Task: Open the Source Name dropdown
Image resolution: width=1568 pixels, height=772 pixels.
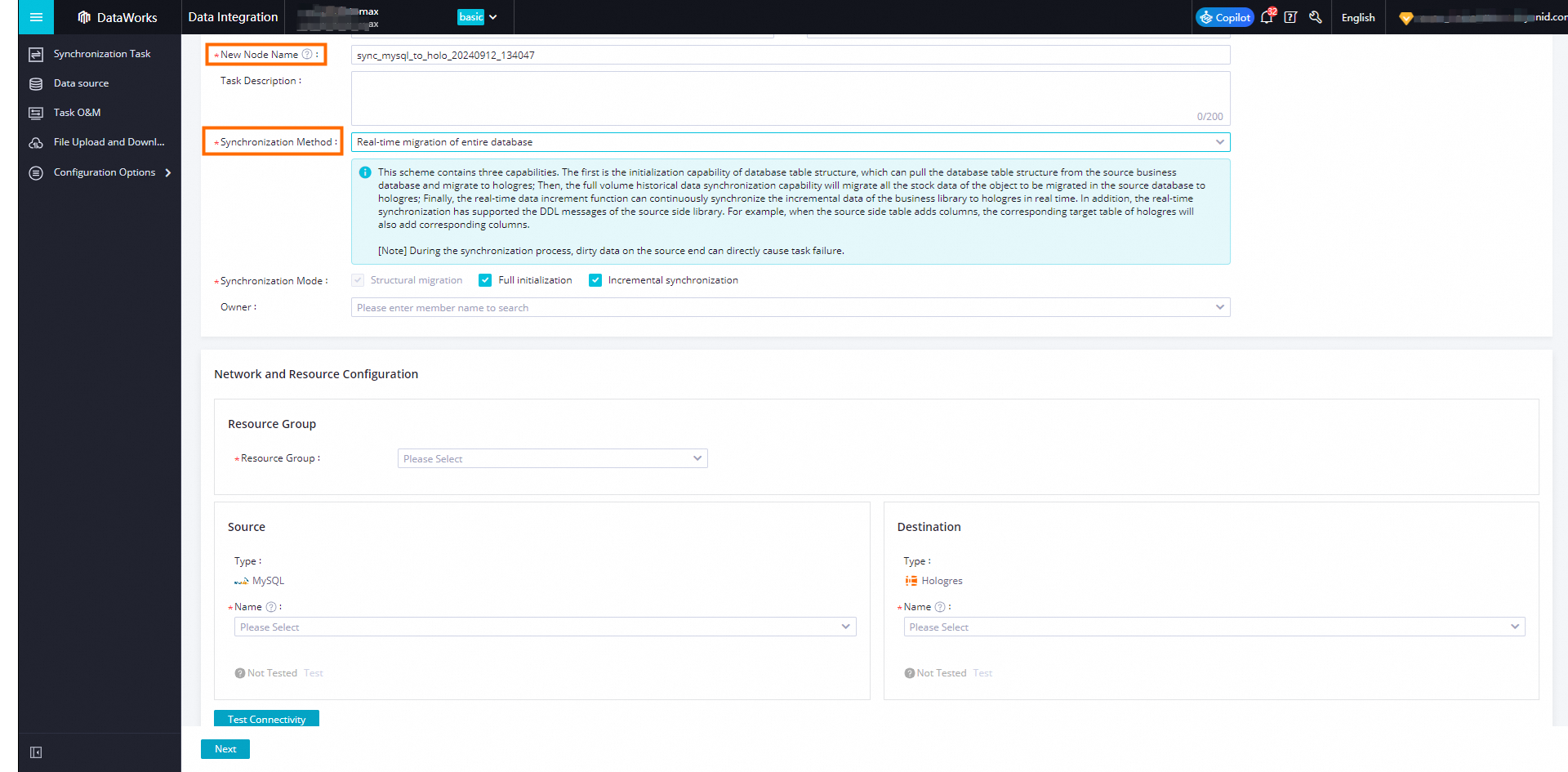Action: tap(545, 627)
